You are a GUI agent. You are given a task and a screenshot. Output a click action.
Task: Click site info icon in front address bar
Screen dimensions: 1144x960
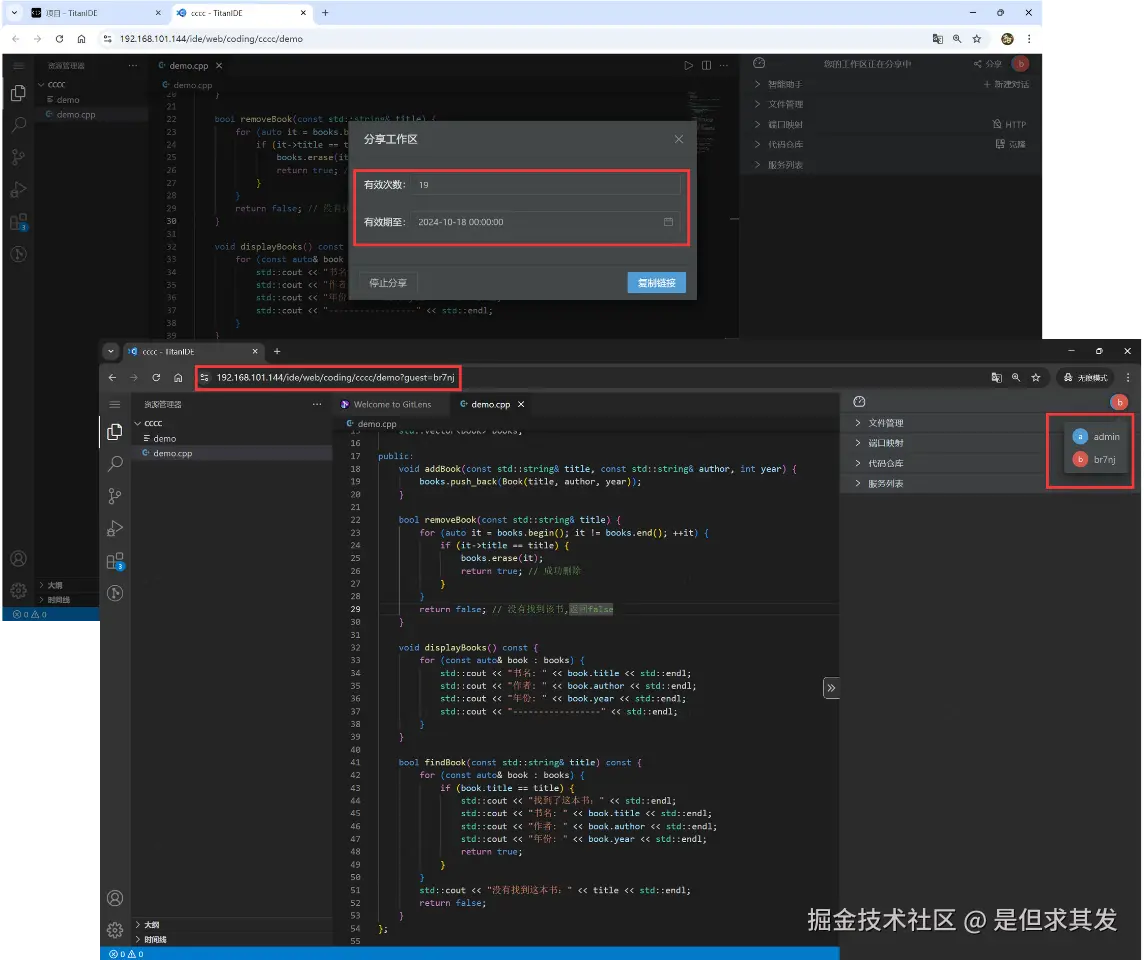(x=205, y=377)
